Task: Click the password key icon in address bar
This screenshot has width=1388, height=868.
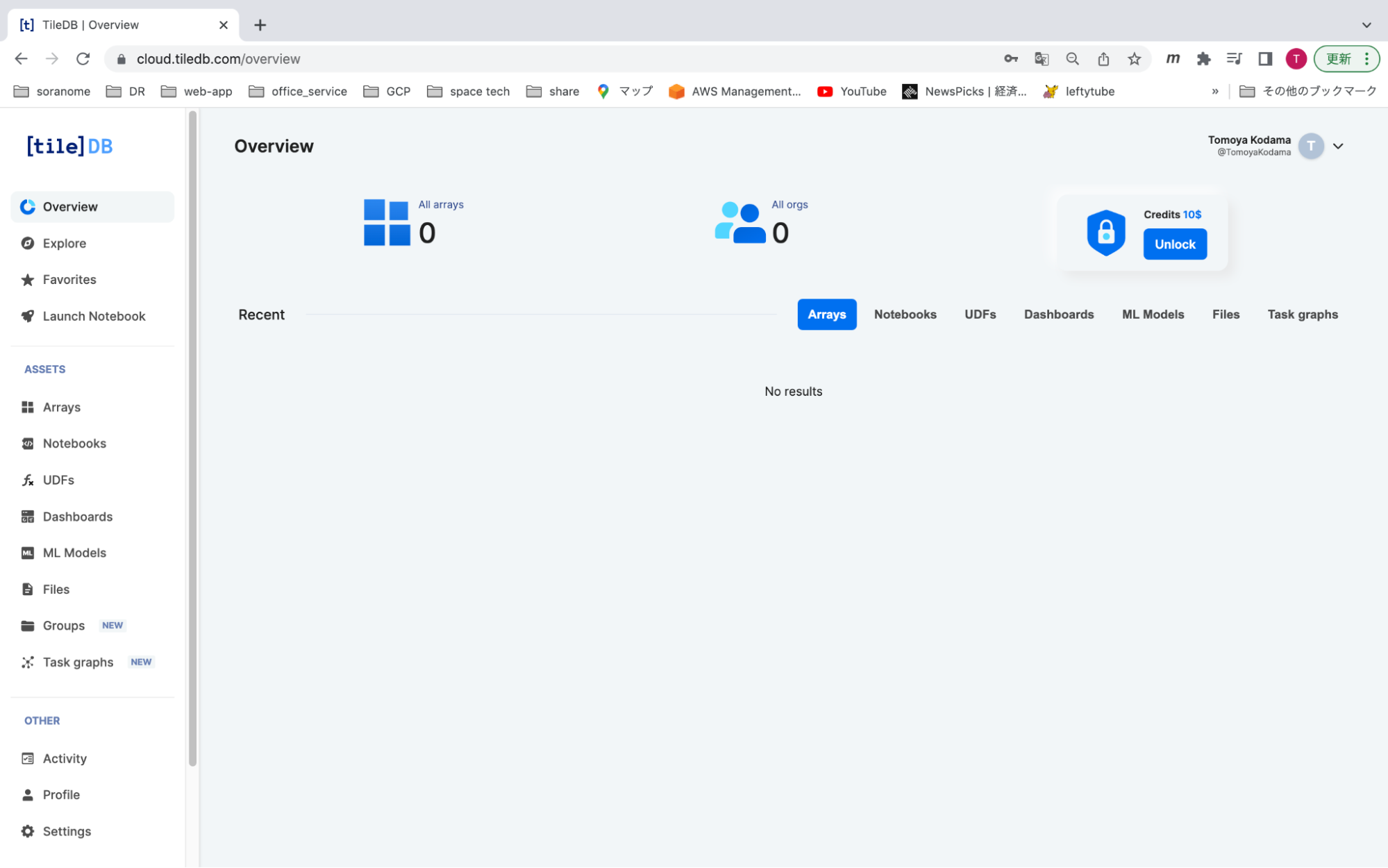Action: 1011,59
